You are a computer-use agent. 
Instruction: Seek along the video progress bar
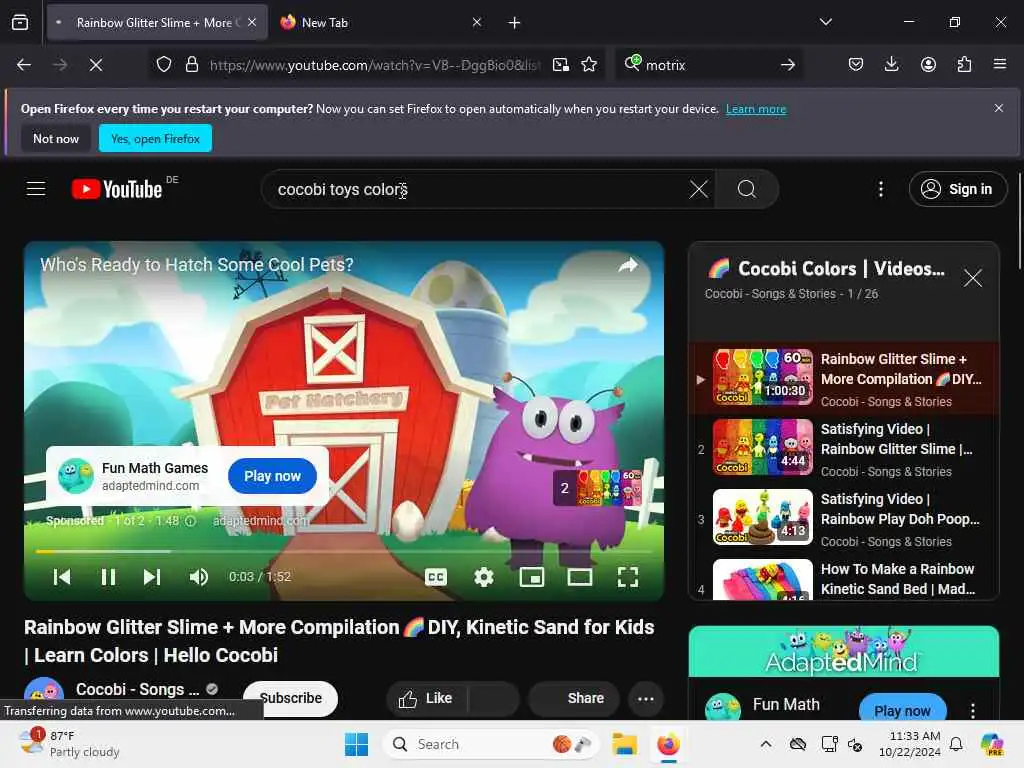tap(344, 552)
